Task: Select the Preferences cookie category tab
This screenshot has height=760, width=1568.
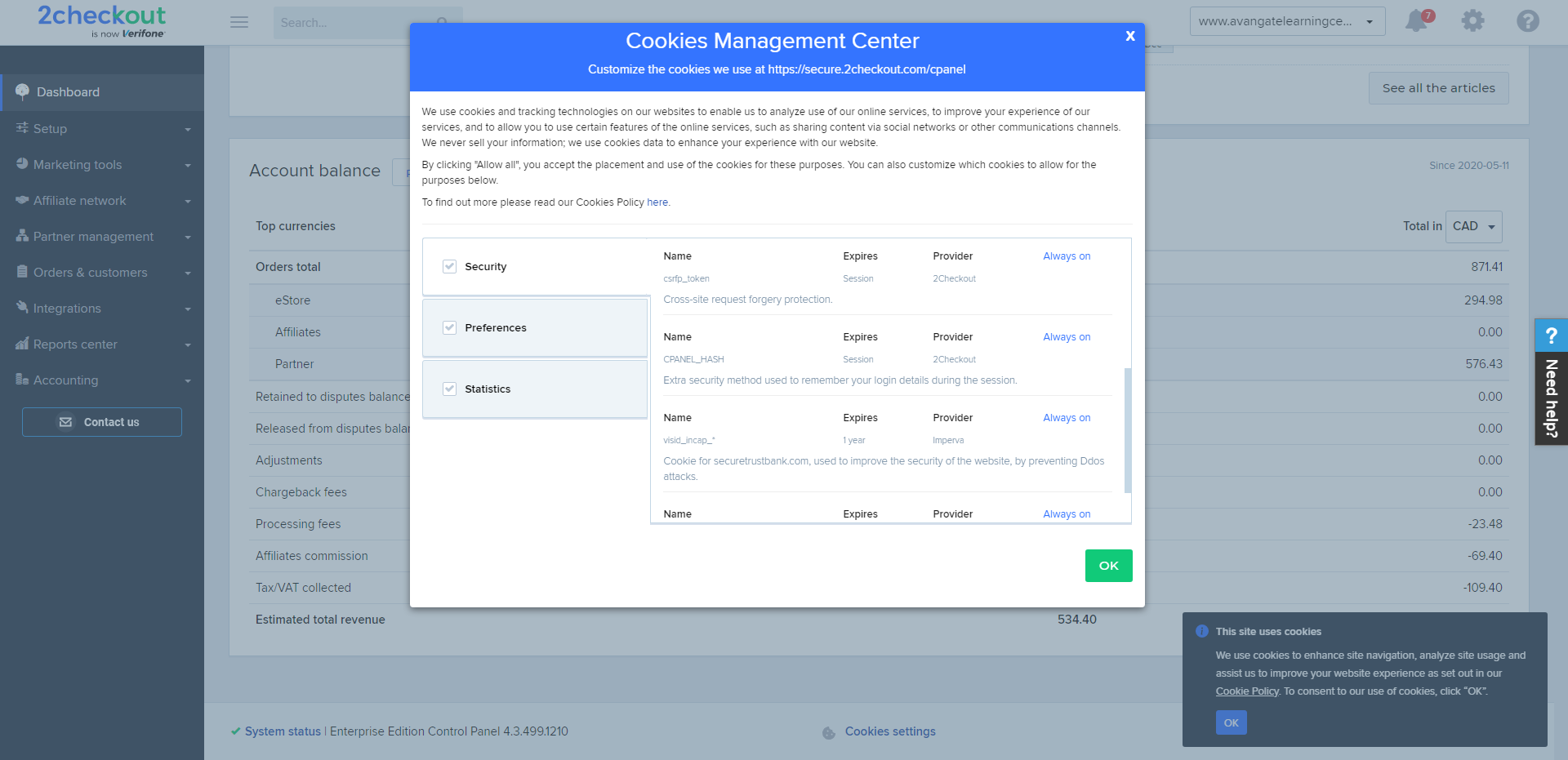Action: (x=535, y=327)
